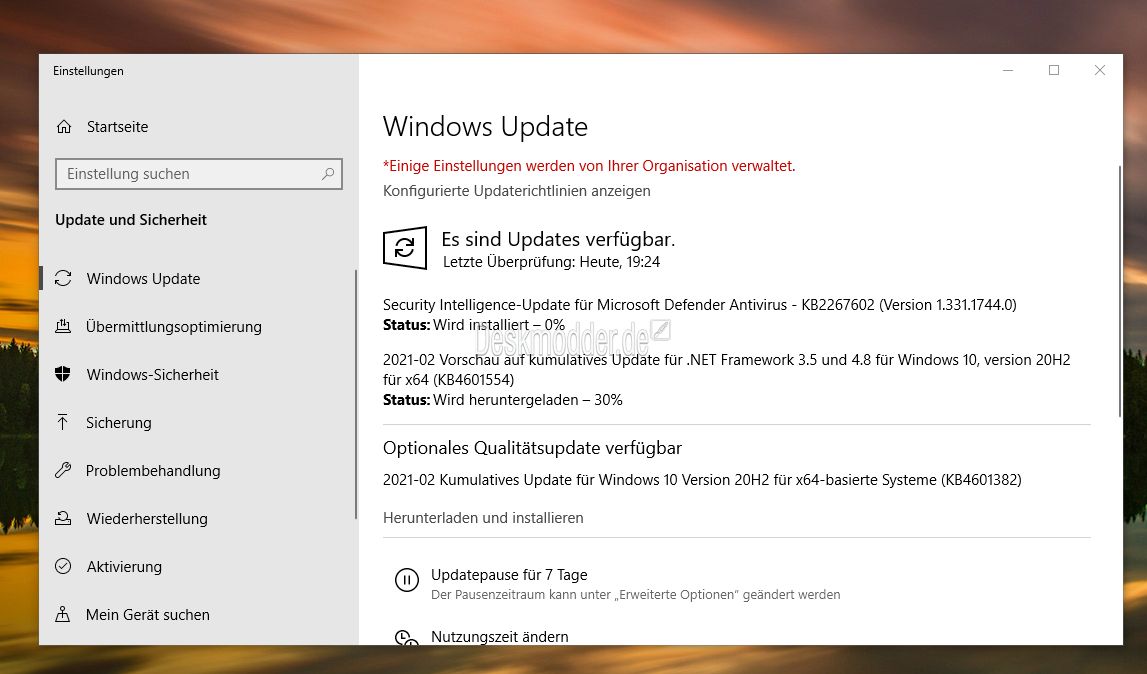The height and width of the screenshot is (674, 1147).
Task: Maximize the Einstellungen window
Action: (1054, 70)
